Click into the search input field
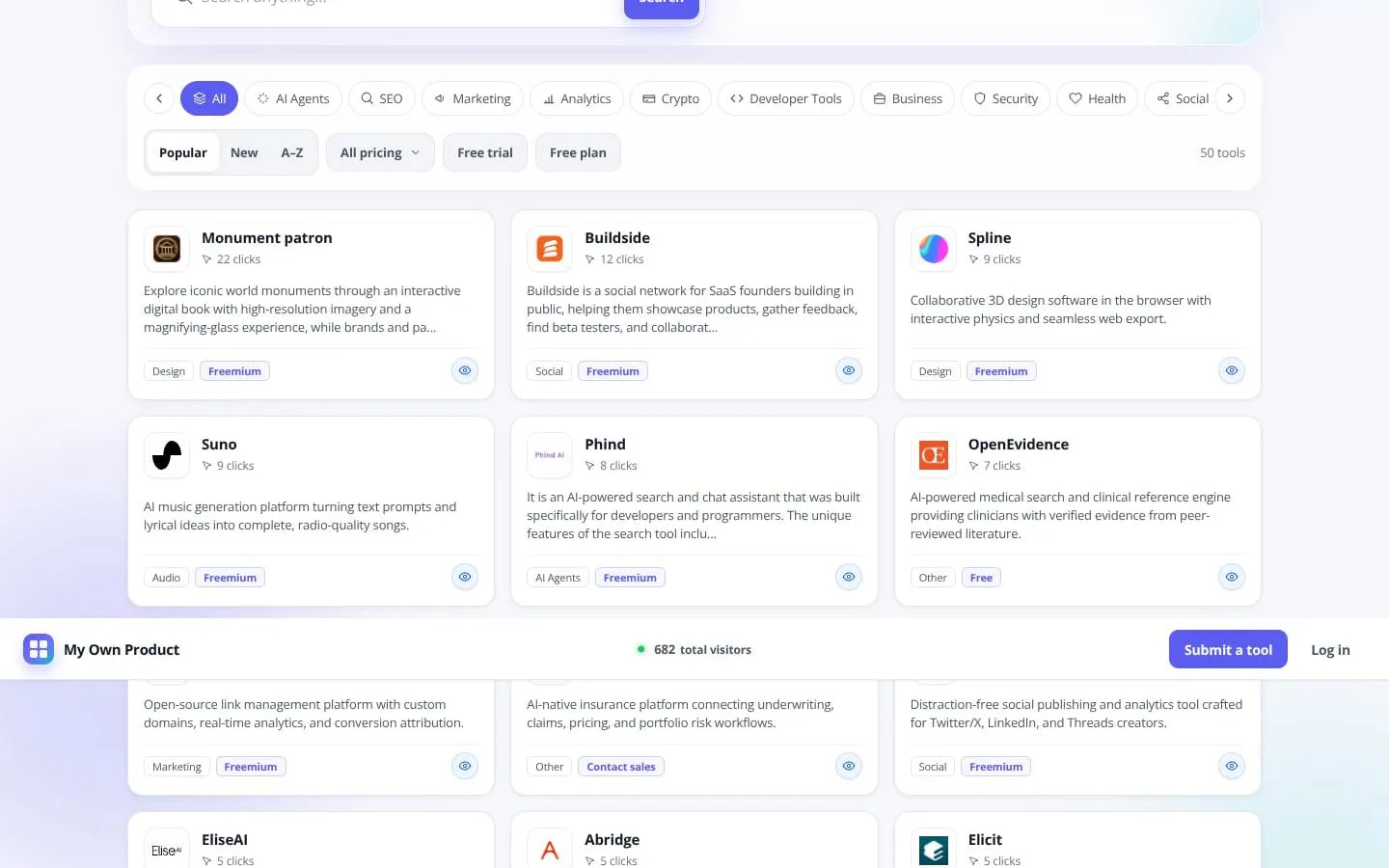Screen dimensions: 1389x868 395,5
